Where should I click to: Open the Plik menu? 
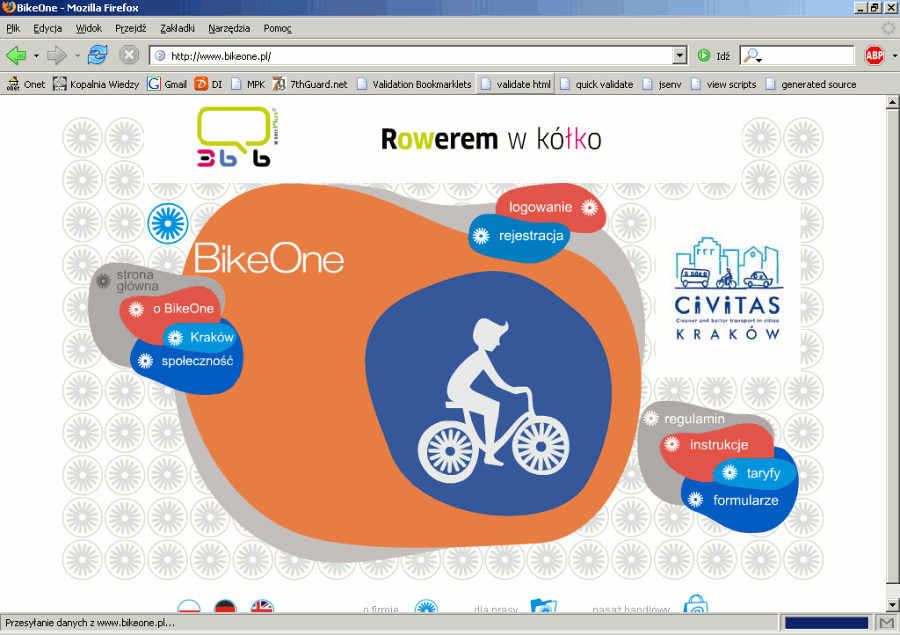pyautogui.click(x=13, y=28)
